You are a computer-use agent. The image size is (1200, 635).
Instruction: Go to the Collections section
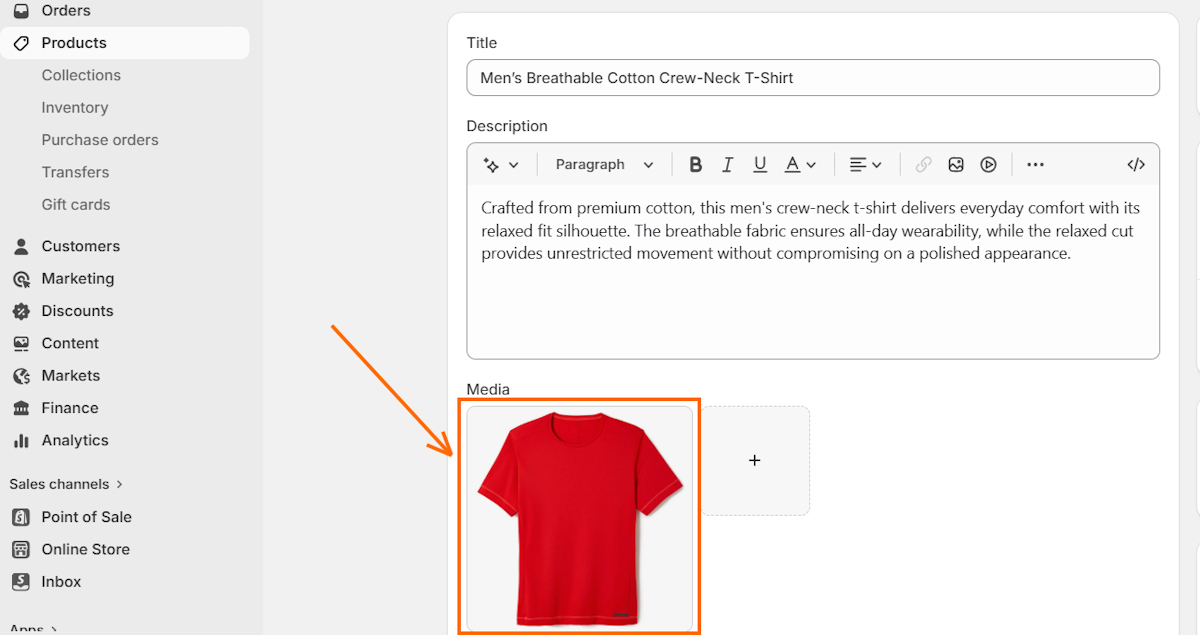[81, 75]
